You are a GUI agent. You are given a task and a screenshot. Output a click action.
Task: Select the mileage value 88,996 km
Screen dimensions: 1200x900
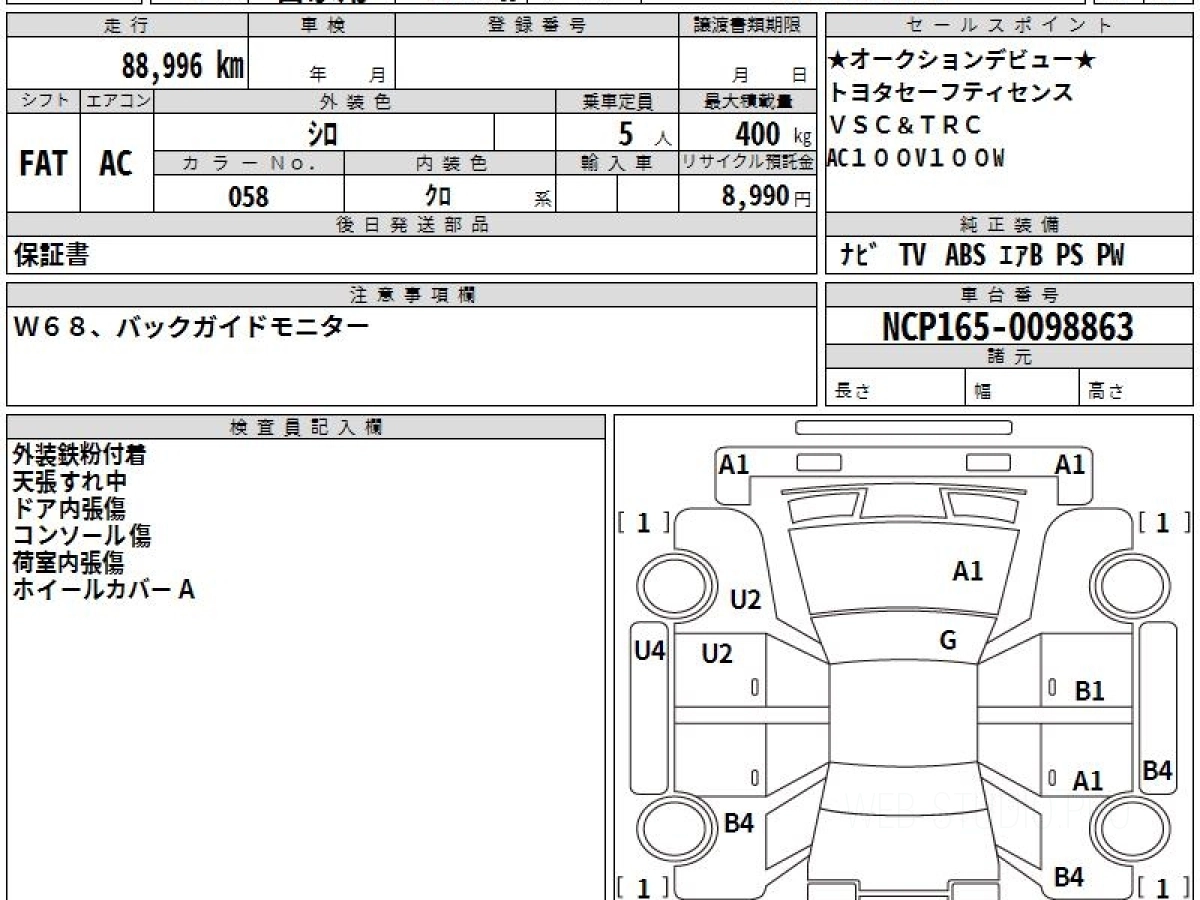click(182, 67)
